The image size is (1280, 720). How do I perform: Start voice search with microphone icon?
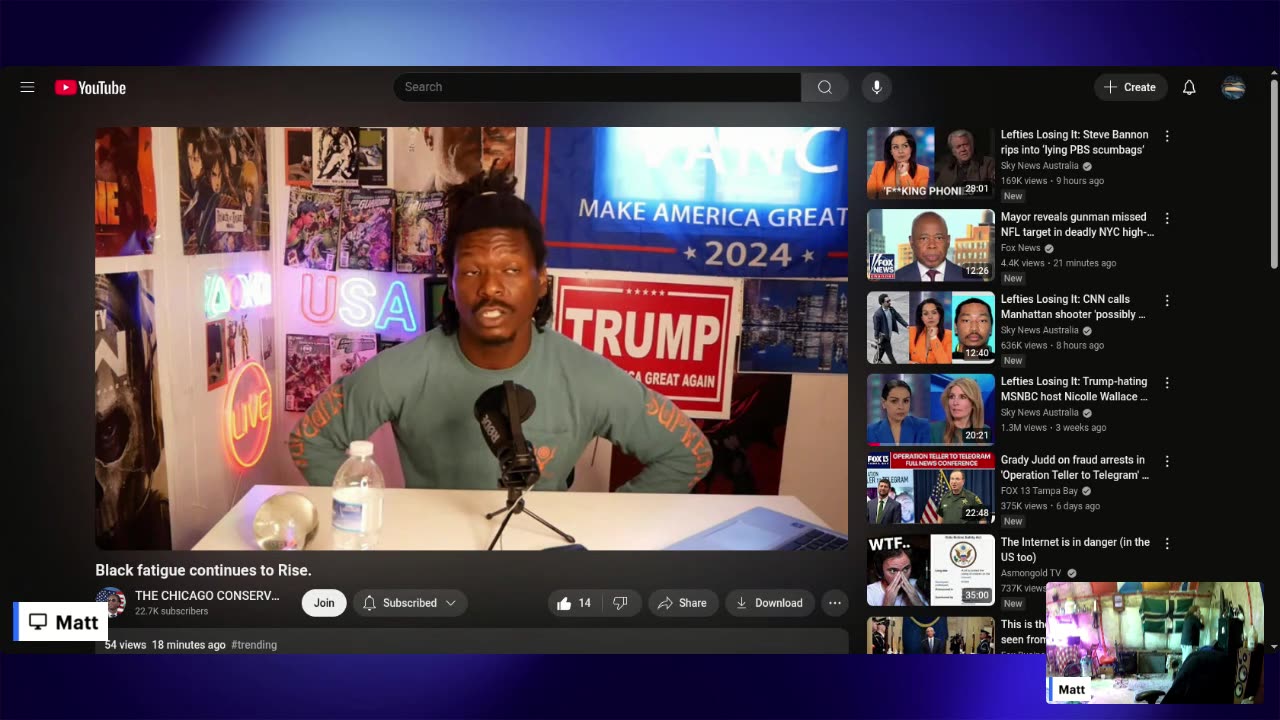[876, 87]
